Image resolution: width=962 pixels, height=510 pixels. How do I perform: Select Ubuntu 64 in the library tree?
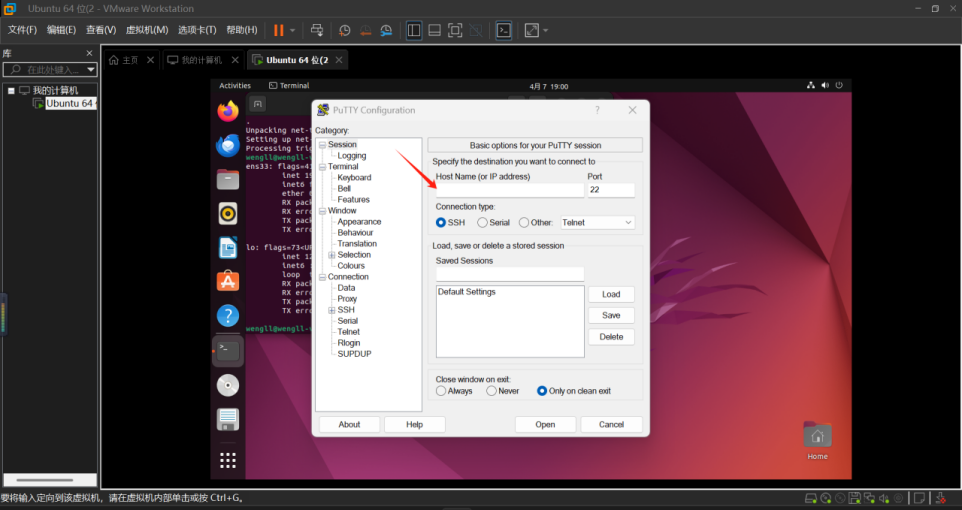69,103
